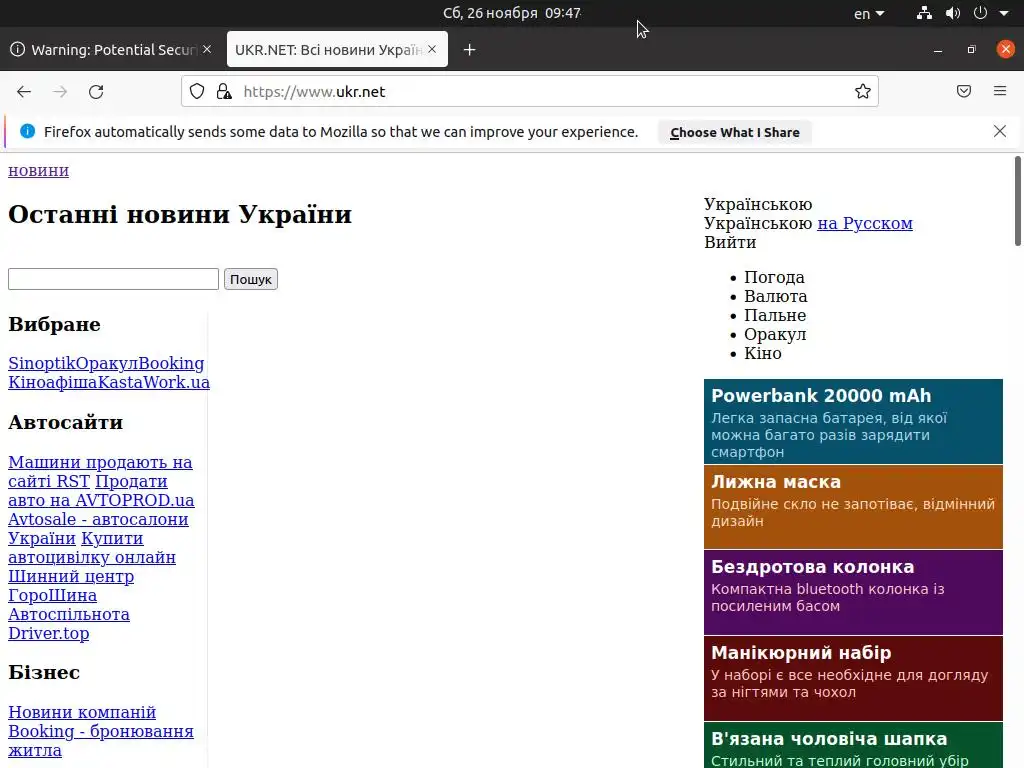The image size is (1024, 768).
Task: Go back to the previous page
Action: (x=24, y=91)
